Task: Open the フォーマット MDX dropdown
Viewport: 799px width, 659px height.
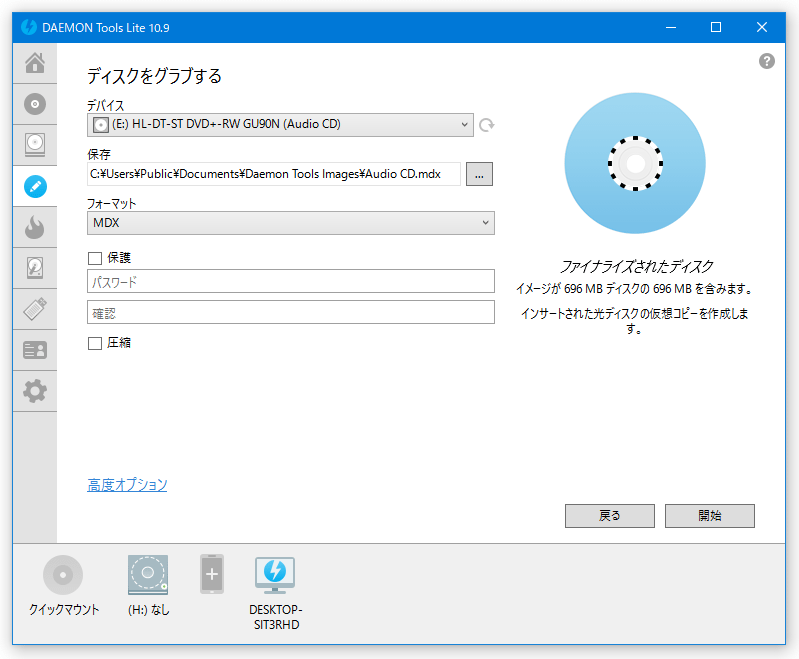Action: coord(290,223)
